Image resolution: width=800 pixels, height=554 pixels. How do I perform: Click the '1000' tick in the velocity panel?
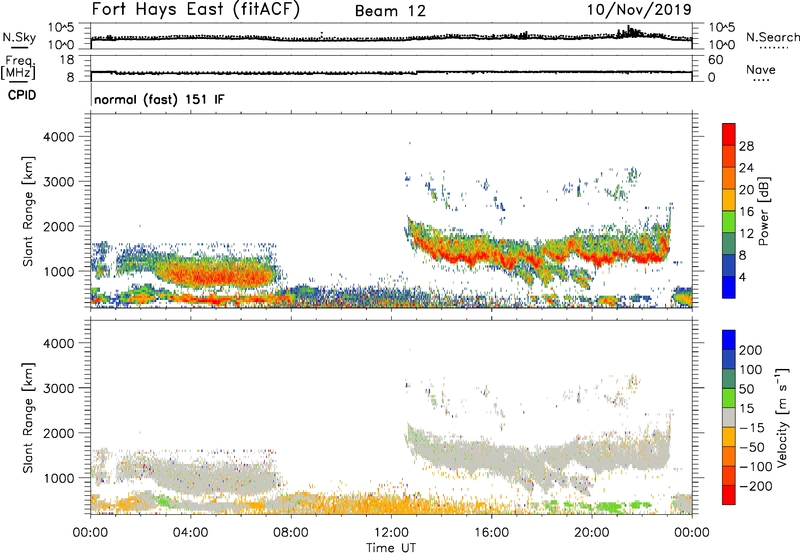point(59,478)
